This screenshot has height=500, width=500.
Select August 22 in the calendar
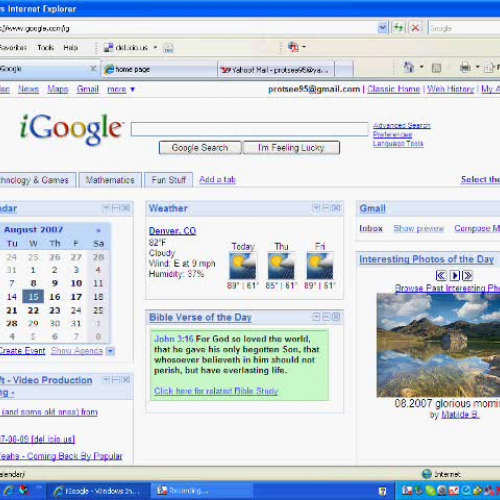click(x=33, y=310)
